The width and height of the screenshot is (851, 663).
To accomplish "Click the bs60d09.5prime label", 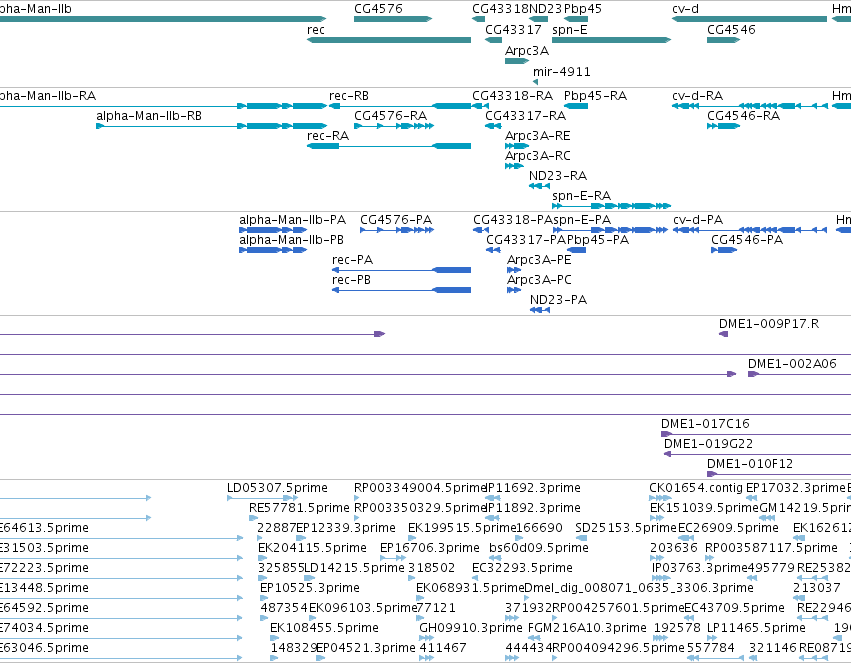I will click(539, 547).
